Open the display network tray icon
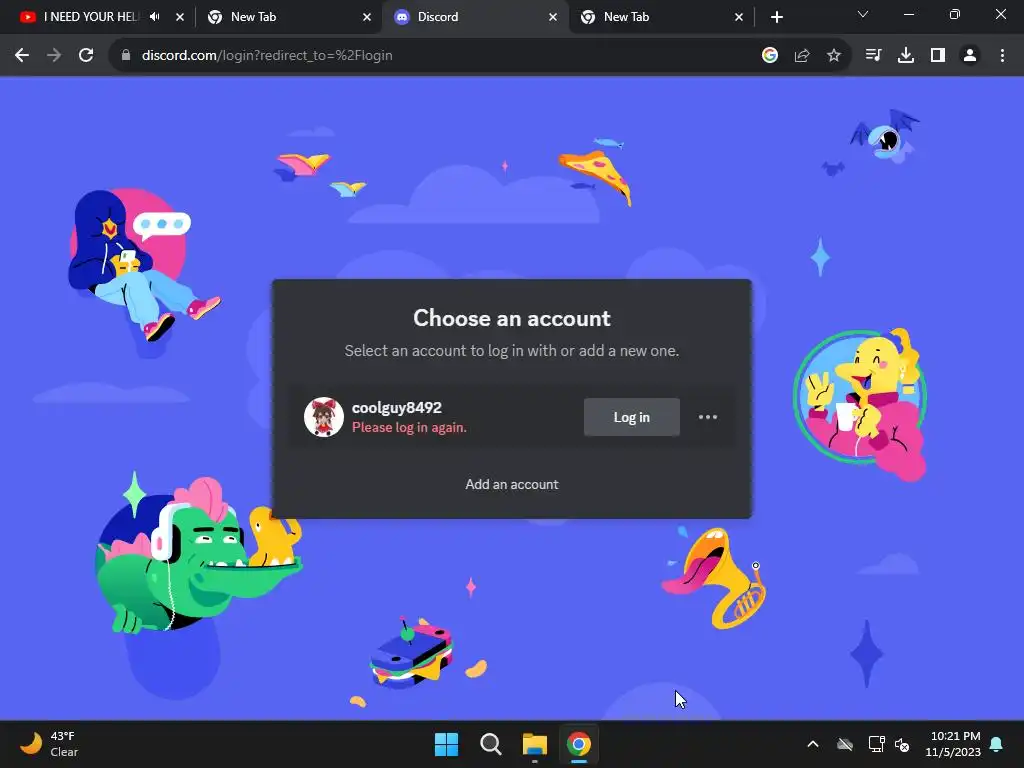This screenshot has width=1024, height=768. click(876, 744)
